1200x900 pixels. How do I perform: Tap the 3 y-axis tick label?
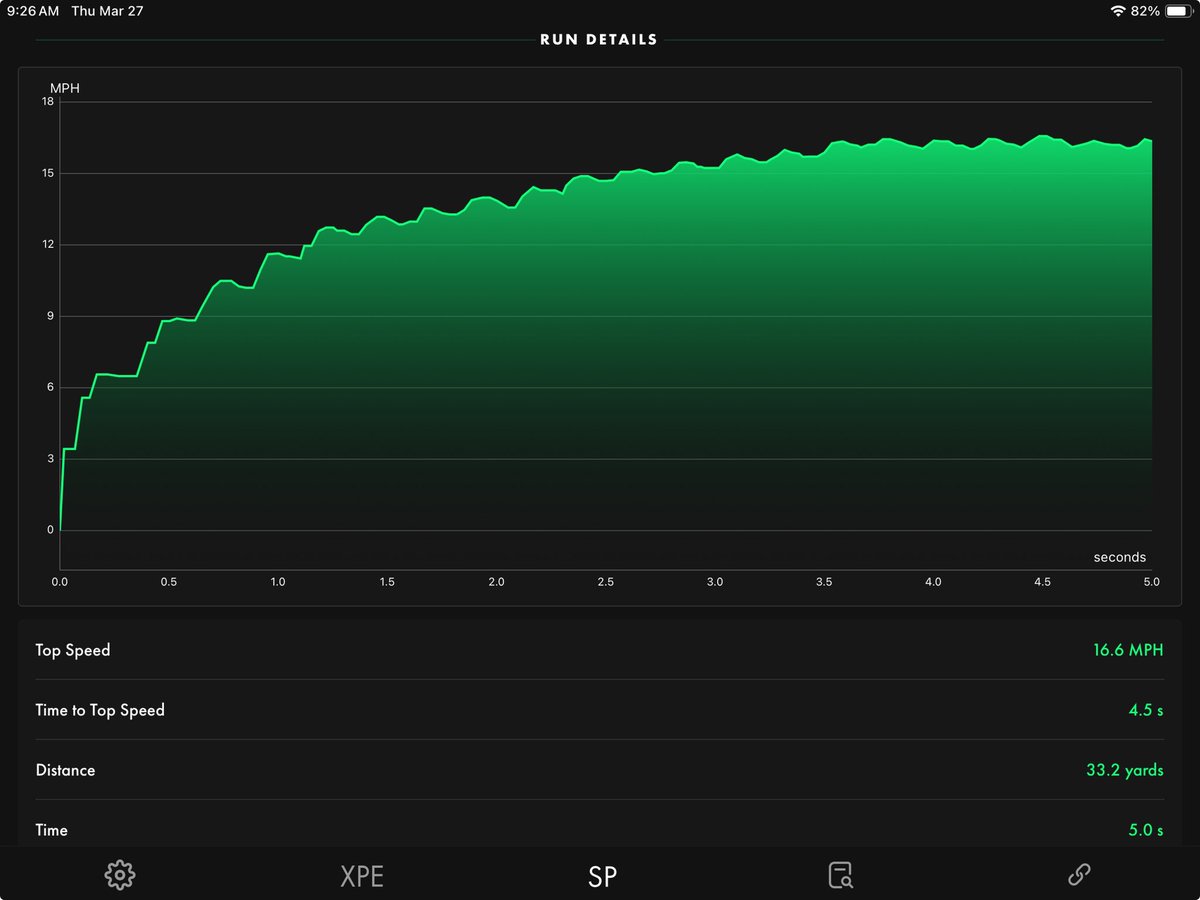tap(50, 459)
